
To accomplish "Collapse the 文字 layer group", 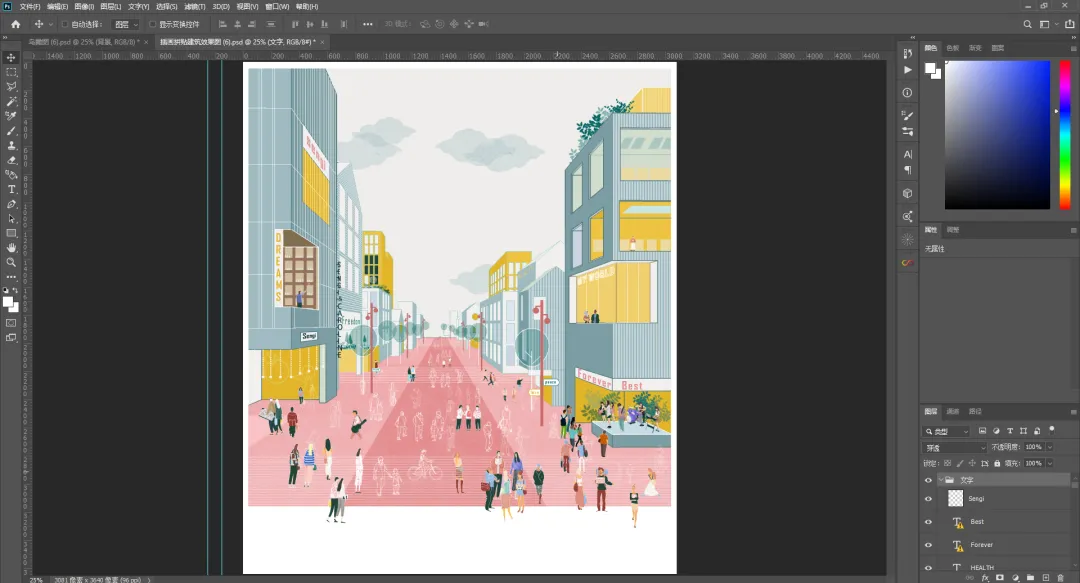I will point(941,480).
